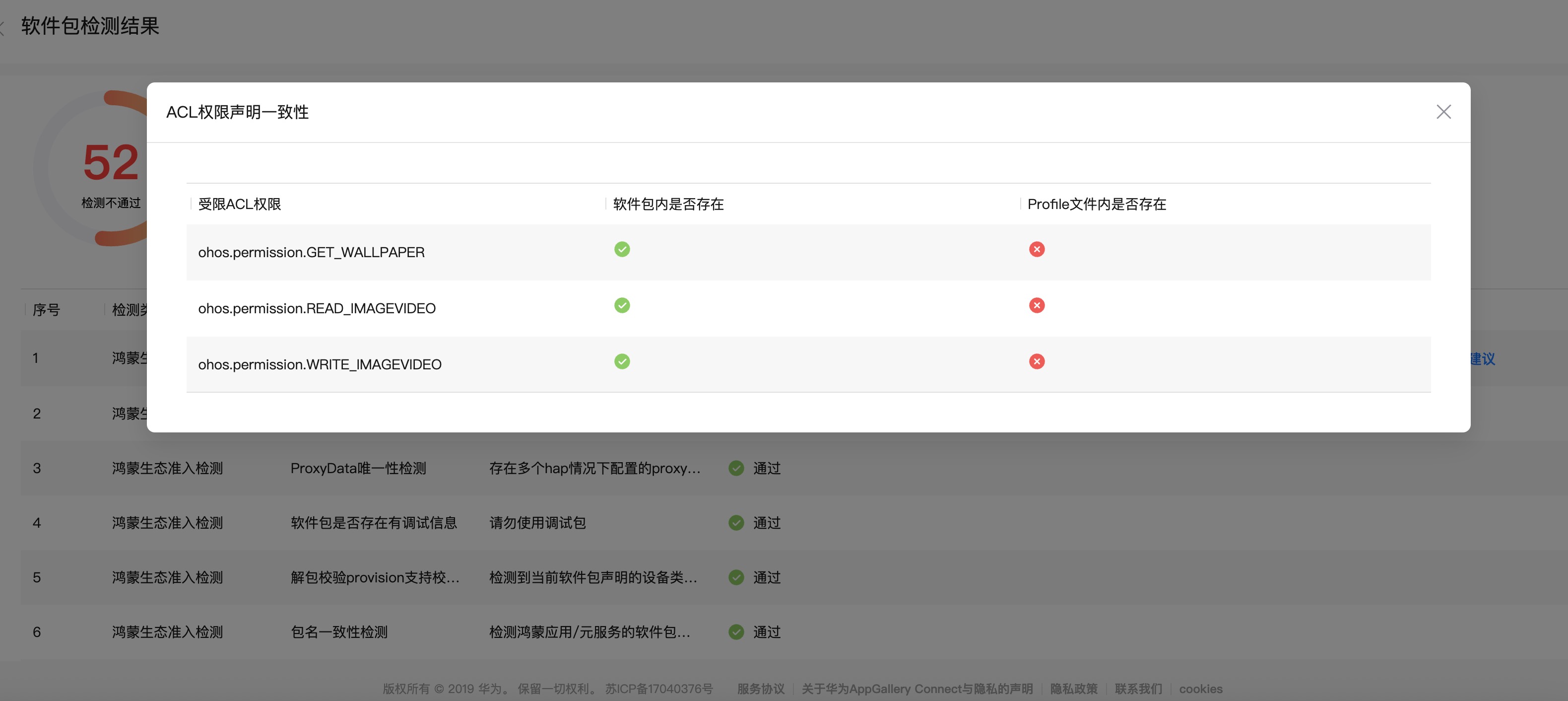Click the pass icon in row 3
This screenshot has height=701, width=1568.
[736, 468]
